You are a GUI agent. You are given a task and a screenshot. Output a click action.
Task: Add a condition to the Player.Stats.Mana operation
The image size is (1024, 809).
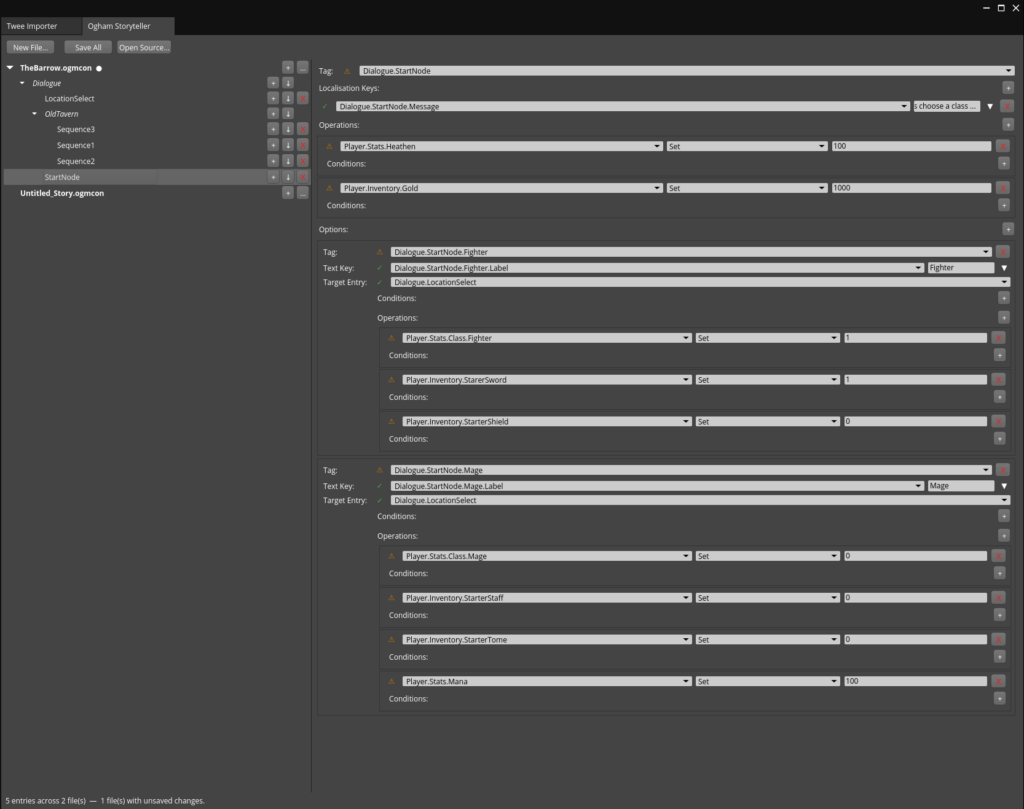point(999,699)
